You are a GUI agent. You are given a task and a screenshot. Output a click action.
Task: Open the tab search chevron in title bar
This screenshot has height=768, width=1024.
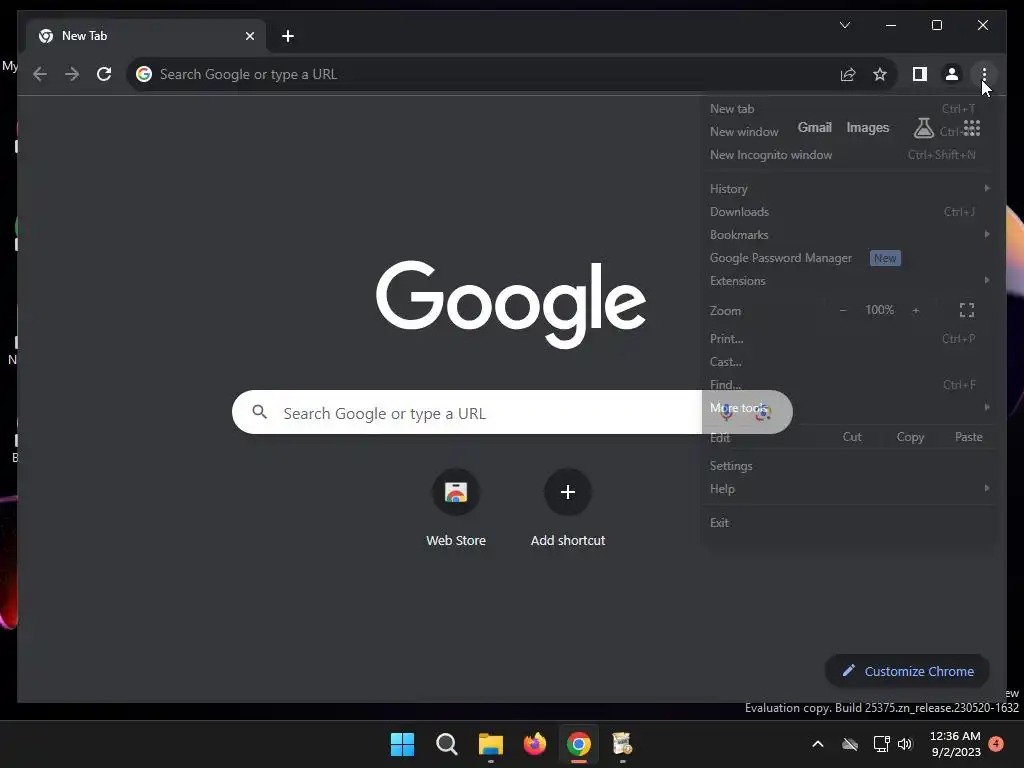pyautogui.click(x=844, y=25)
